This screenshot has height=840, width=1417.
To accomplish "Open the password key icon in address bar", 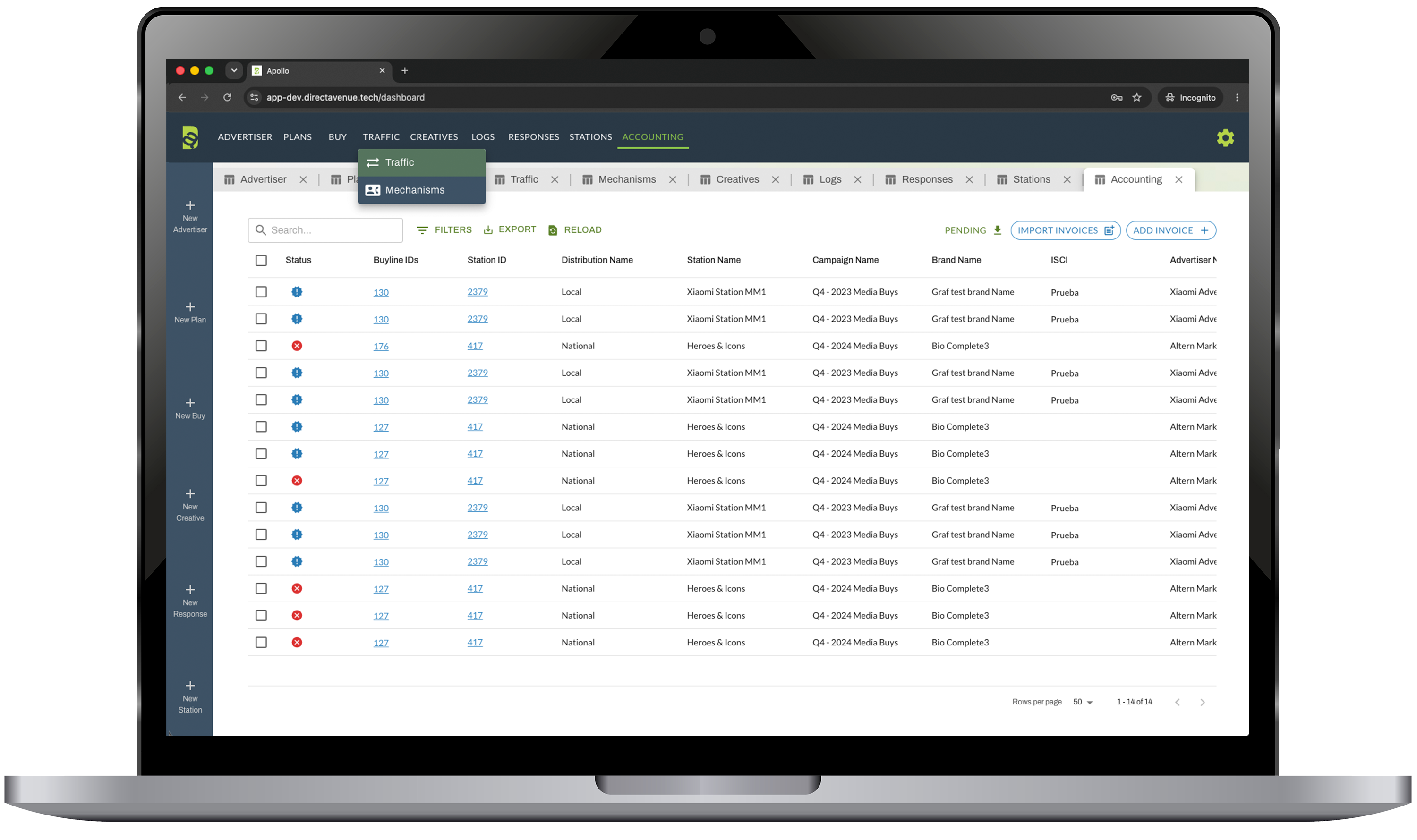I will (1116, 97).
